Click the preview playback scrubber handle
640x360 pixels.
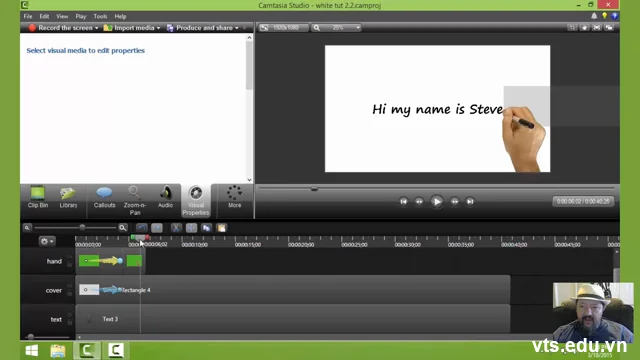314,189
